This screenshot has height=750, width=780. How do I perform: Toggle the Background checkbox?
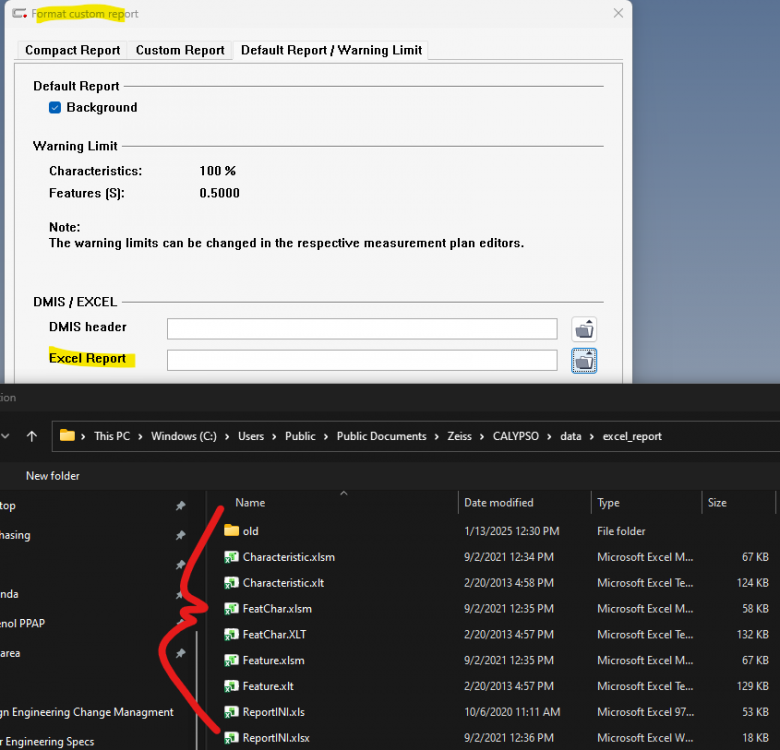coord(56,107)
